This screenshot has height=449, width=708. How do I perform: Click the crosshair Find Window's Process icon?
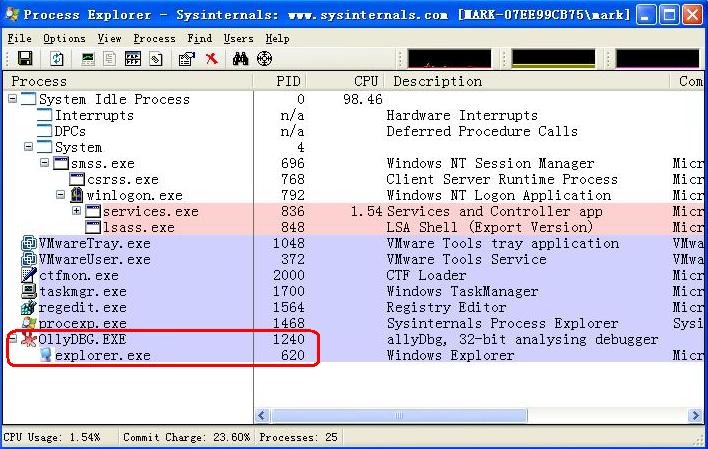click(265, 59)
